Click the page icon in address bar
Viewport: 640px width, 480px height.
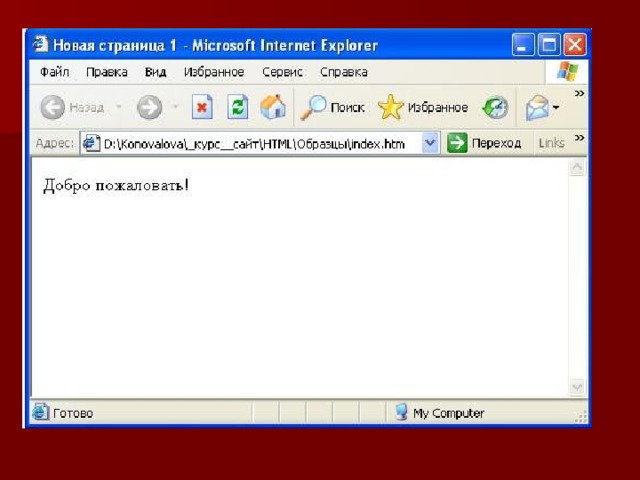point(91,143)
